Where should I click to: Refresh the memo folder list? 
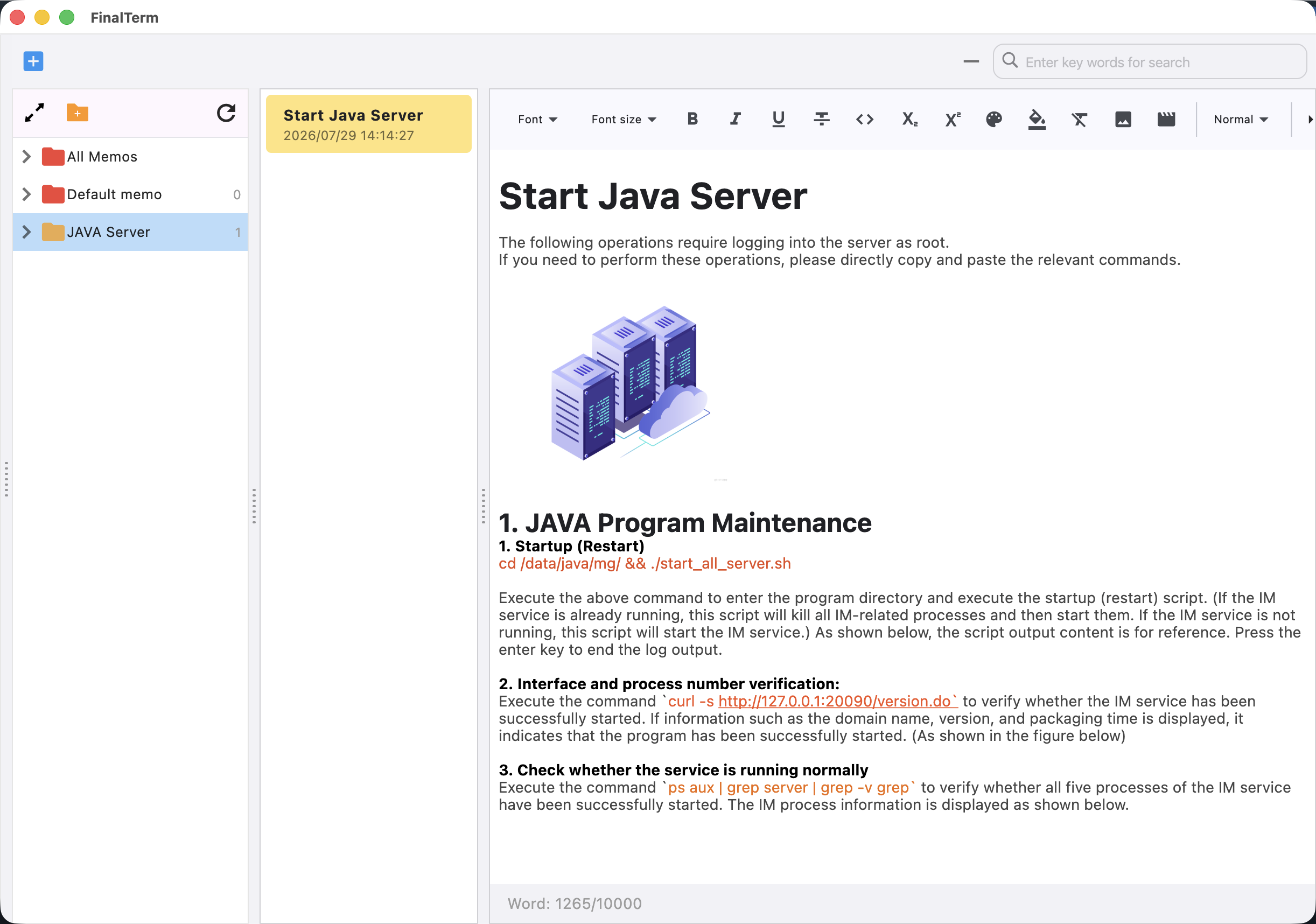(226, 113)
